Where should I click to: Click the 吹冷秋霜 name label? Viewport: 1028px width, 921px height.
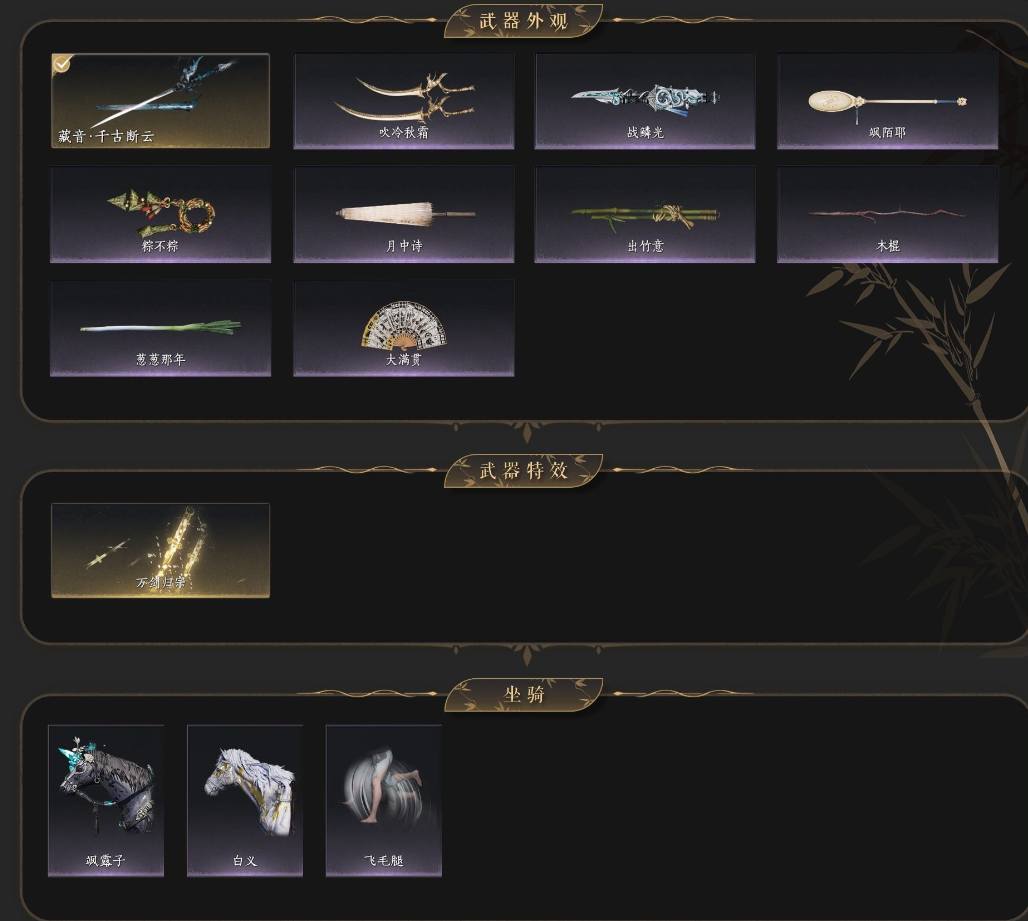404,132
